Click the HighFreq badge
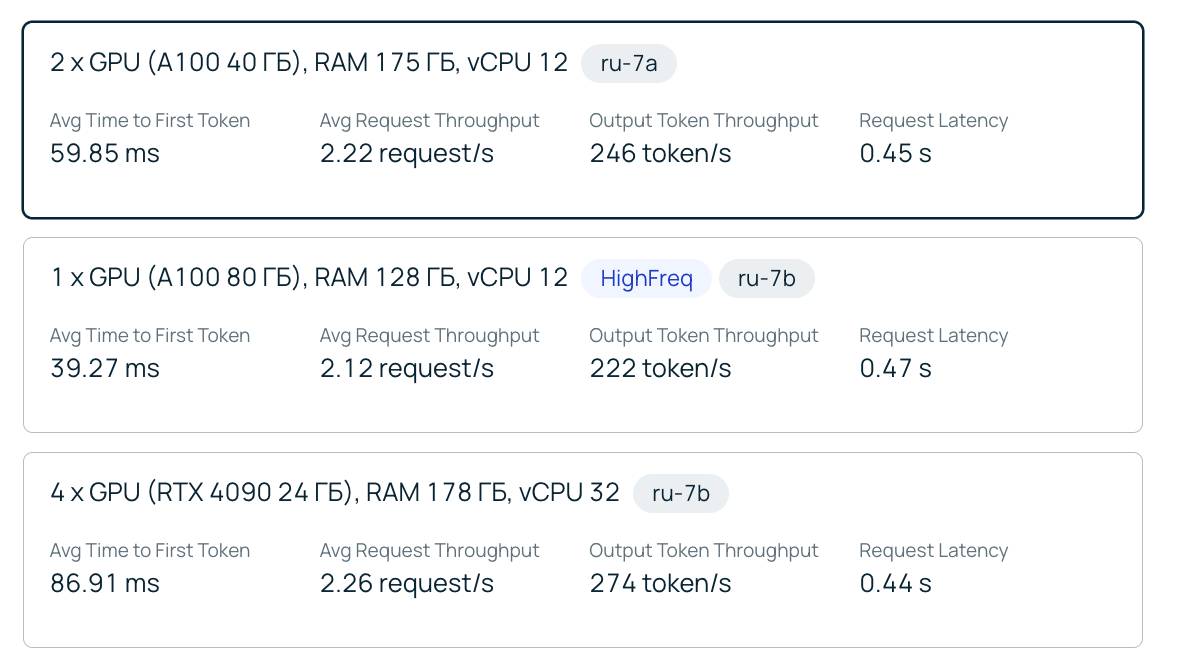Viewport: 1186px width, 662px height. point(646,278)
